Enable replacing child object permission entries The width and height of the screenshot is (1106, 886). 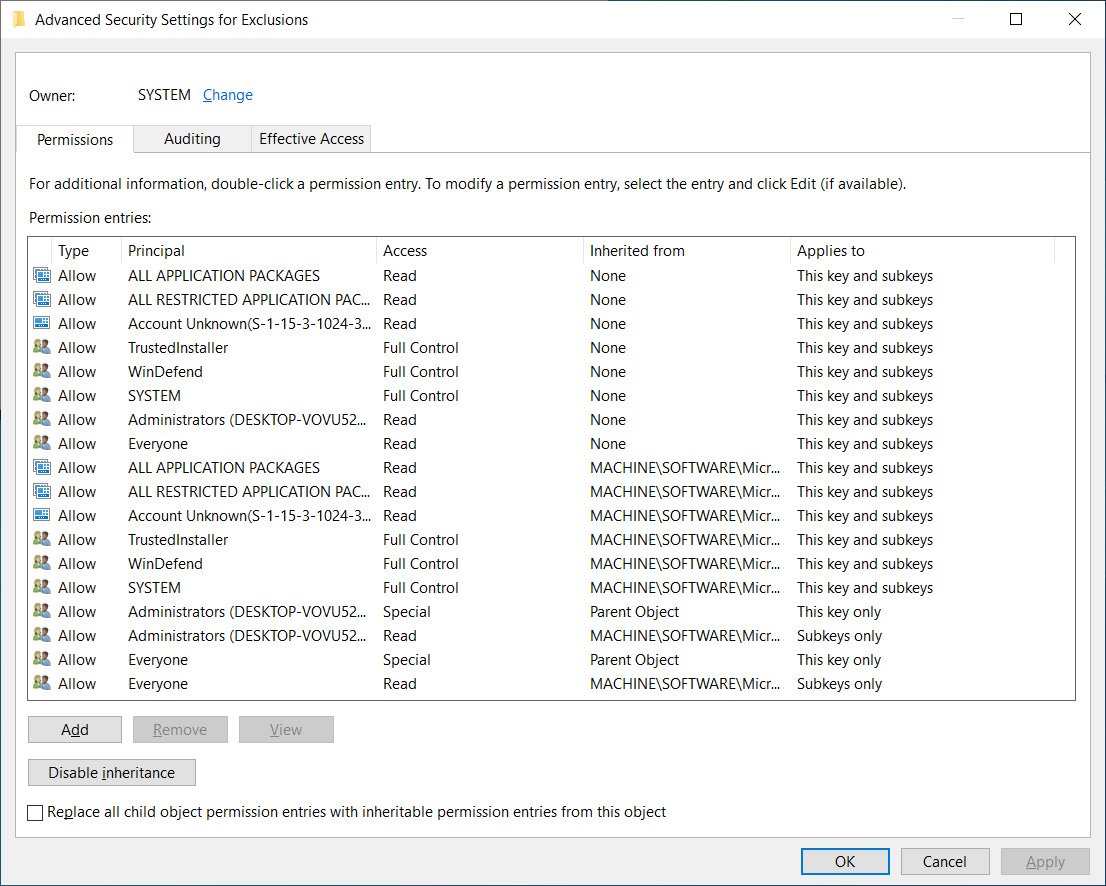tap(35, 812)
